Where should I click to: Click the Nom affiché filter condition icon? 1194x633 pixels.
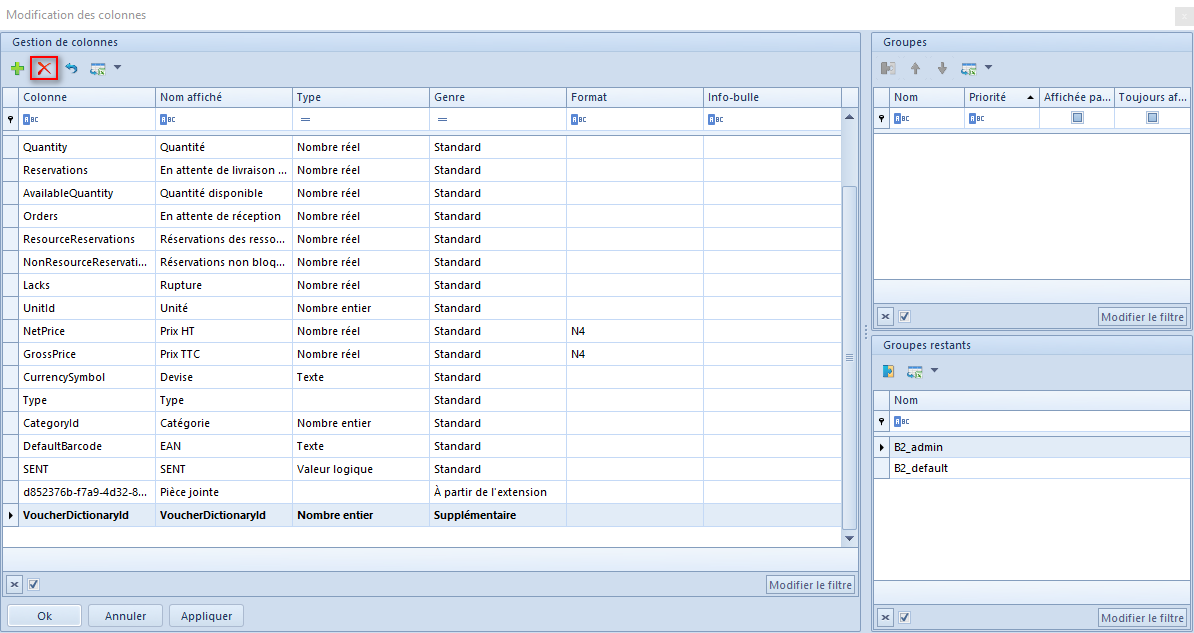pos(168,119)
